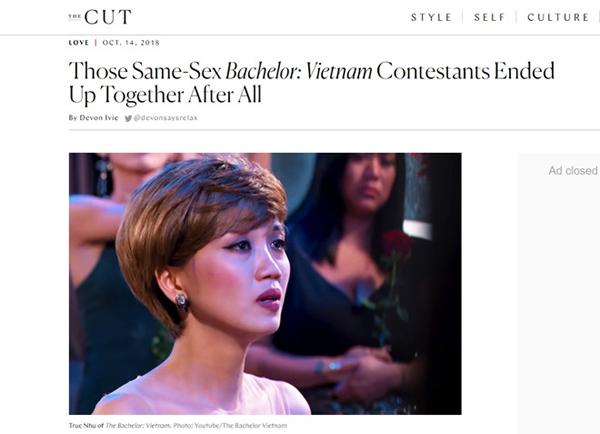The image size is (600, 434).
Task: Click the Youtube/The Bachelor Vietnam photo credit
Action: click(x=241, y=425)
